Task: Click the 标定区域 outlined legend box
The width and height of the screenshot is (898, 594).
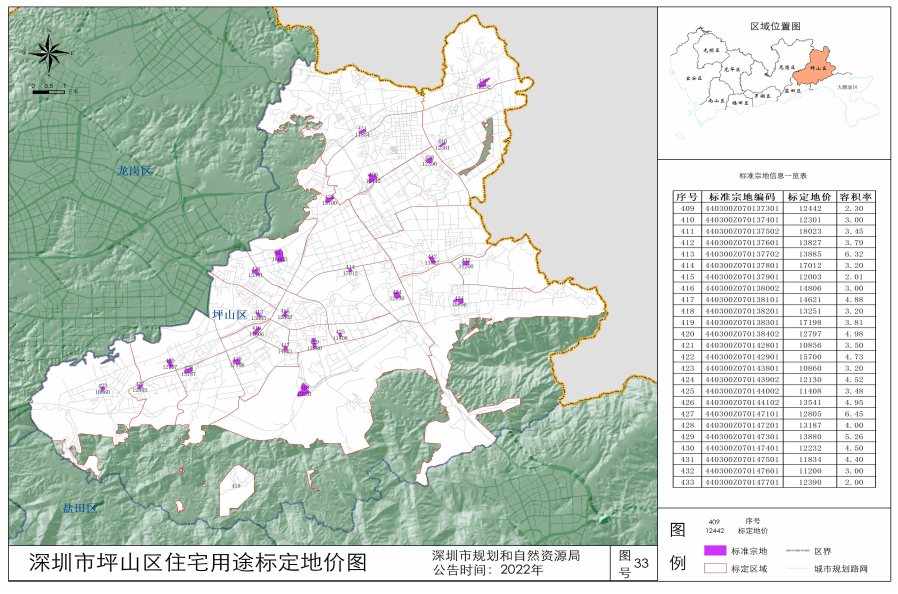Action: [713, 568]
